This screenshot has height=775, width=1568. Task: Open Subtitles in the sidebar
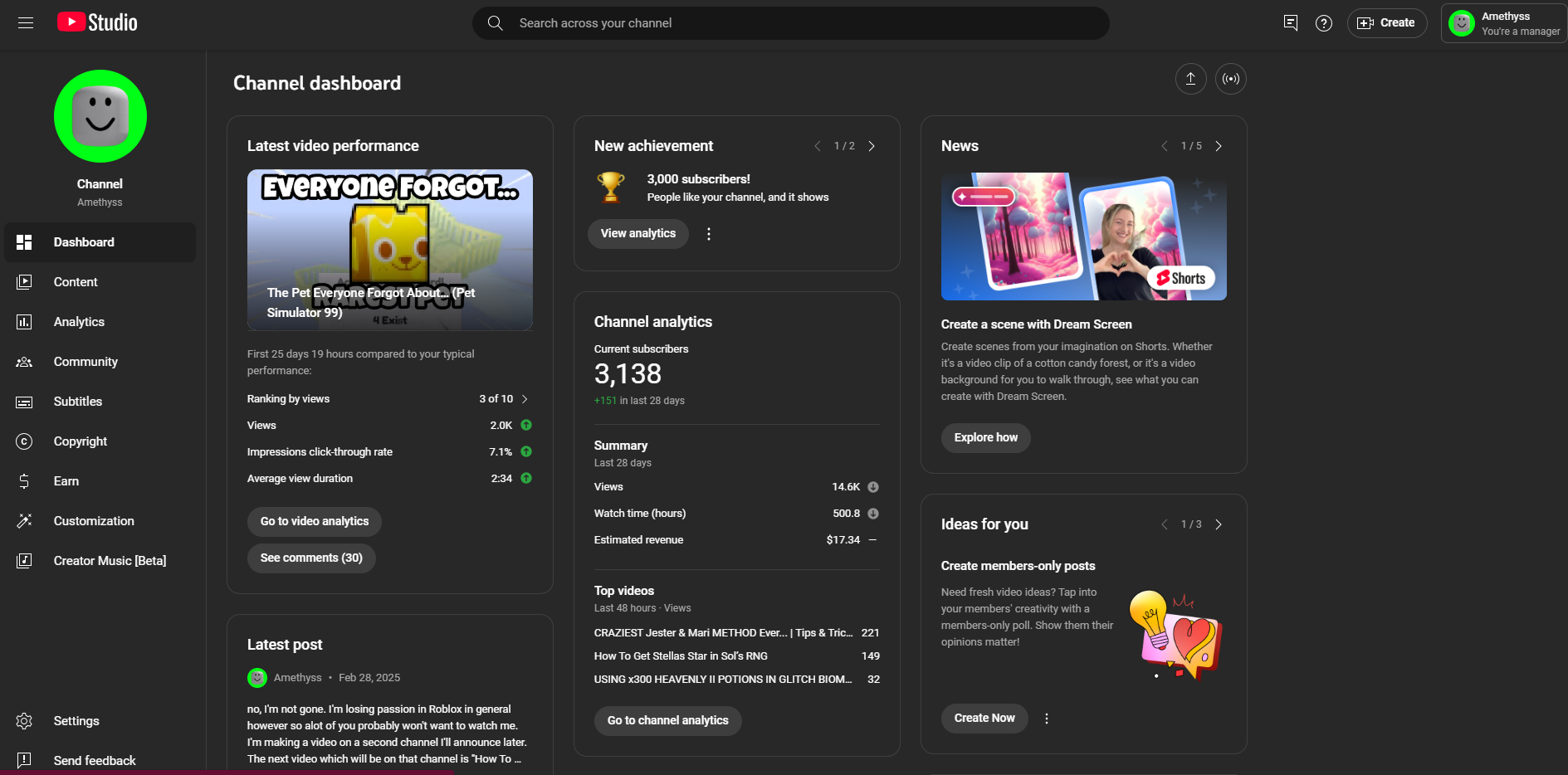point(100,402)
